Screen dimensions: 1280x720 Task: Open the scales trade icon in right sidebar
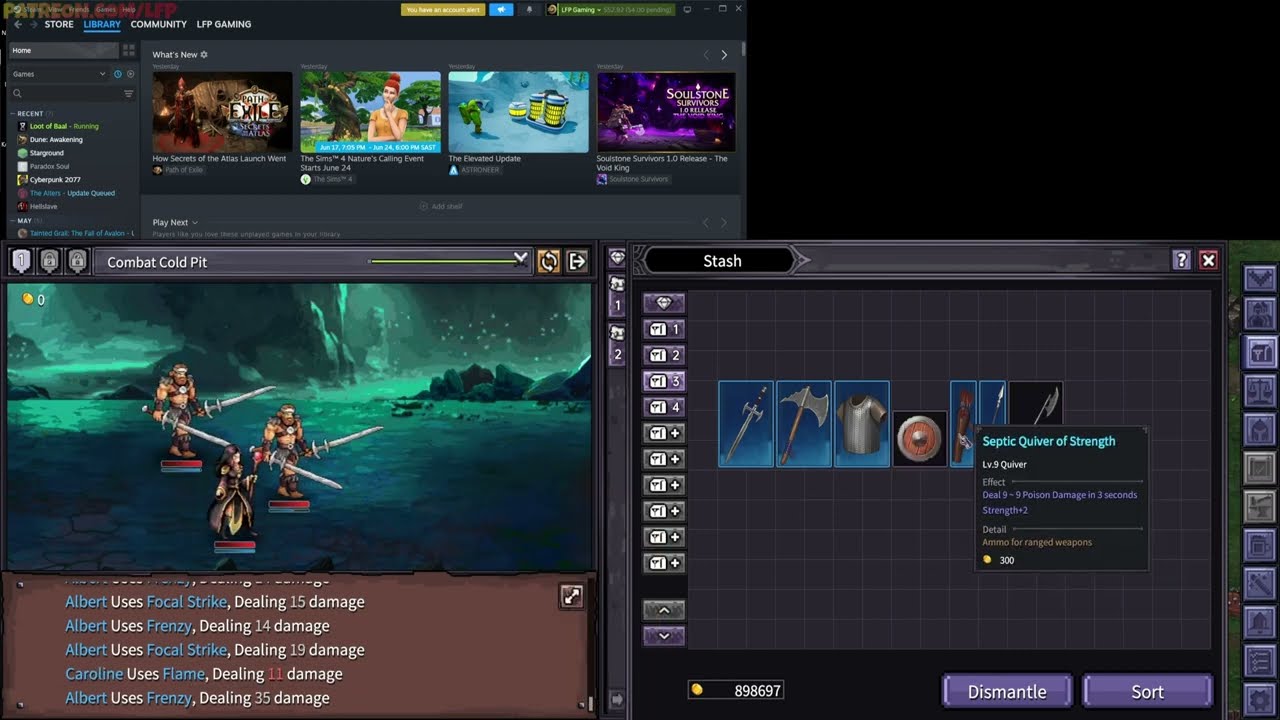(1260, 392)
